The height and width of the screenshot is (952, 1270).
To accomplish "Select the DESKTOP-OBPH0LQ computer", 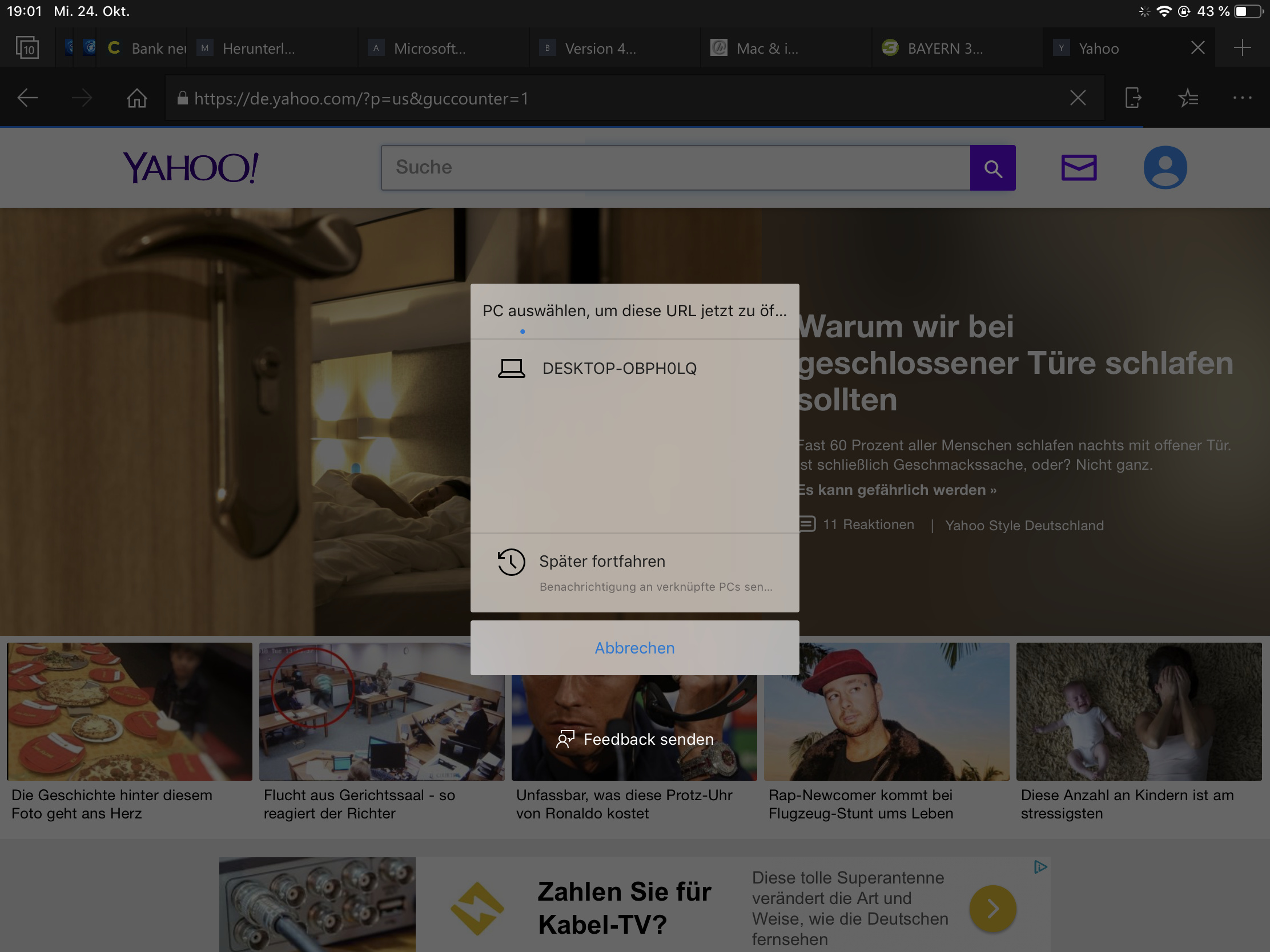I will point(619,368).
